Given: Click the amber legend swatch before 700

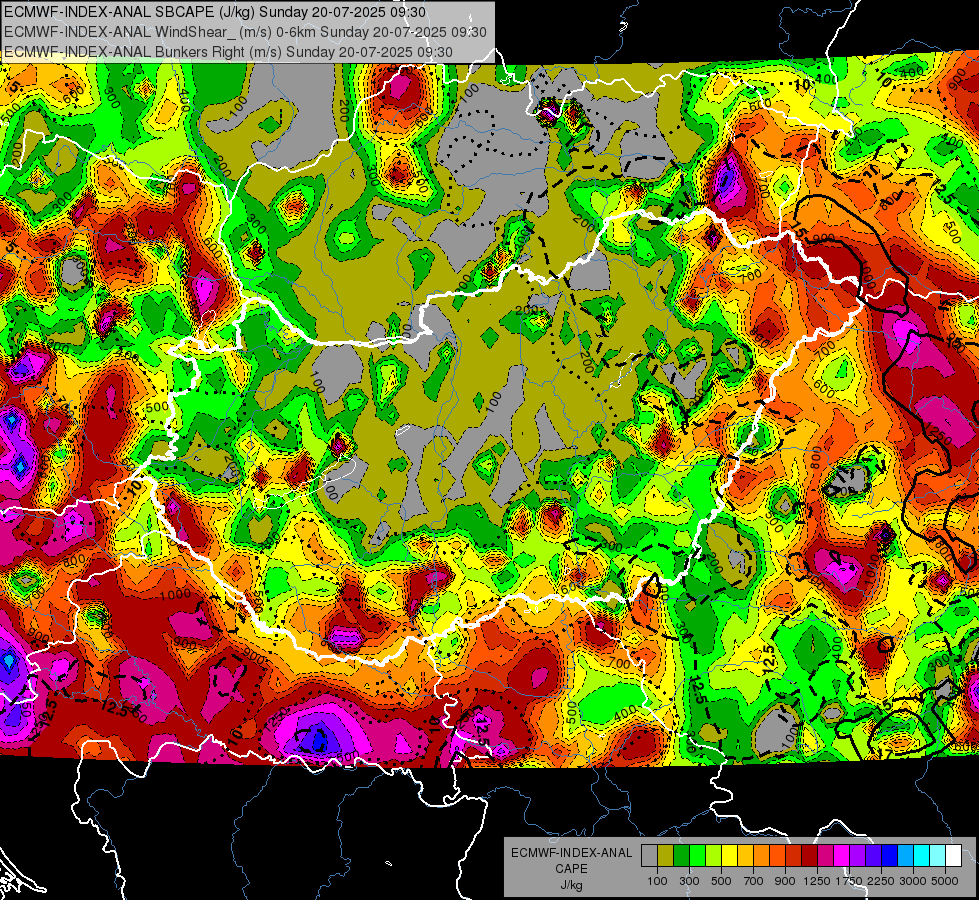Looking at the screenshot, I should coord(745,856).
